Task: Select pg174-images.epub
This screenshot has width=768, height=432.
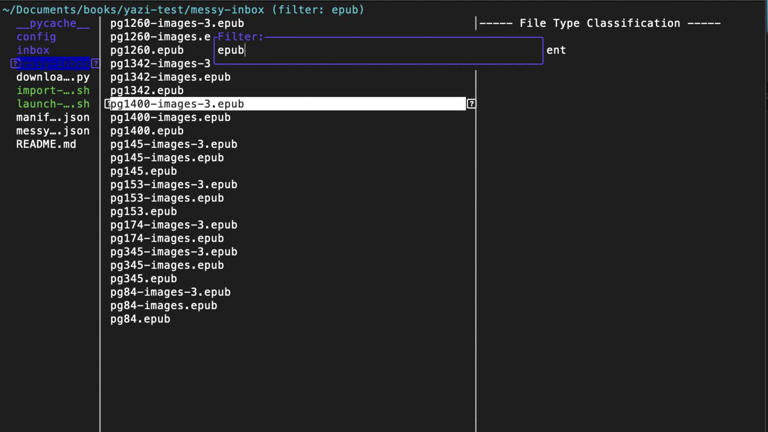Action: (x=167, y=238)
